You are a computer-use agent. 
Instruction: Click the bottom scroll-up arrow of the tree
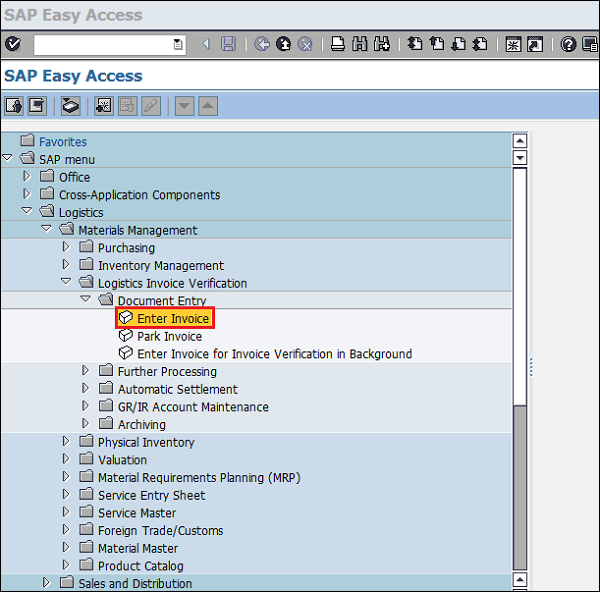coord(520,579)
